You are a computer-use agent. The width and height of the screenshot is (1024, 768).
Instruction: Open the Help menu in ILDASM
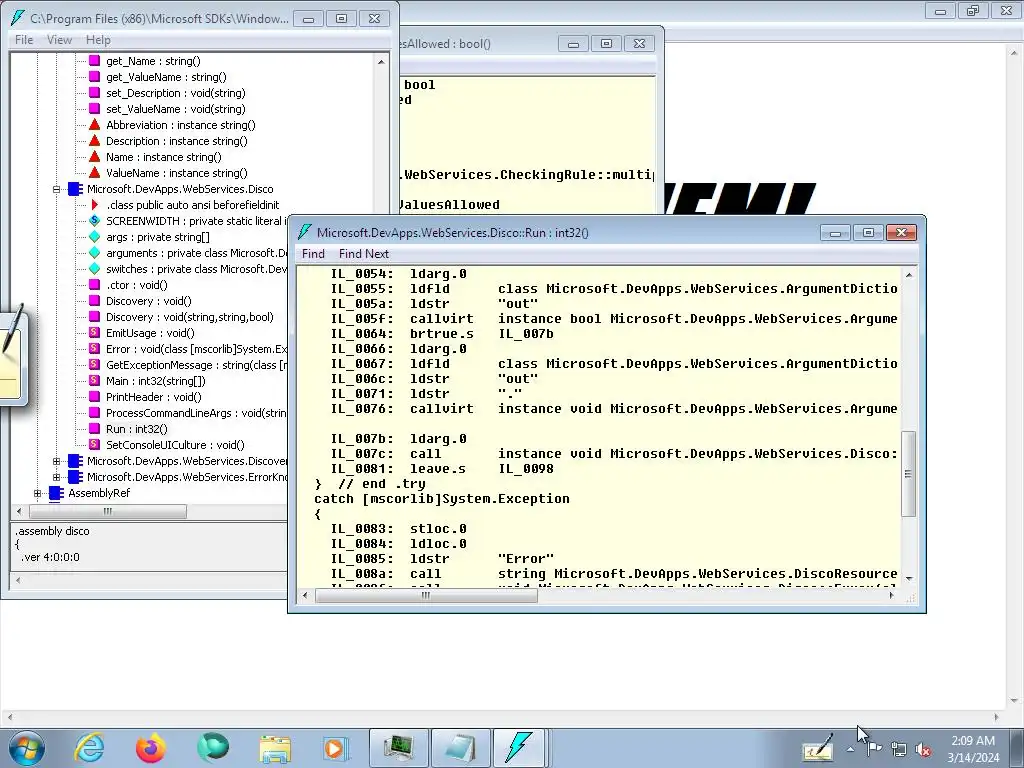coord(98,40)
